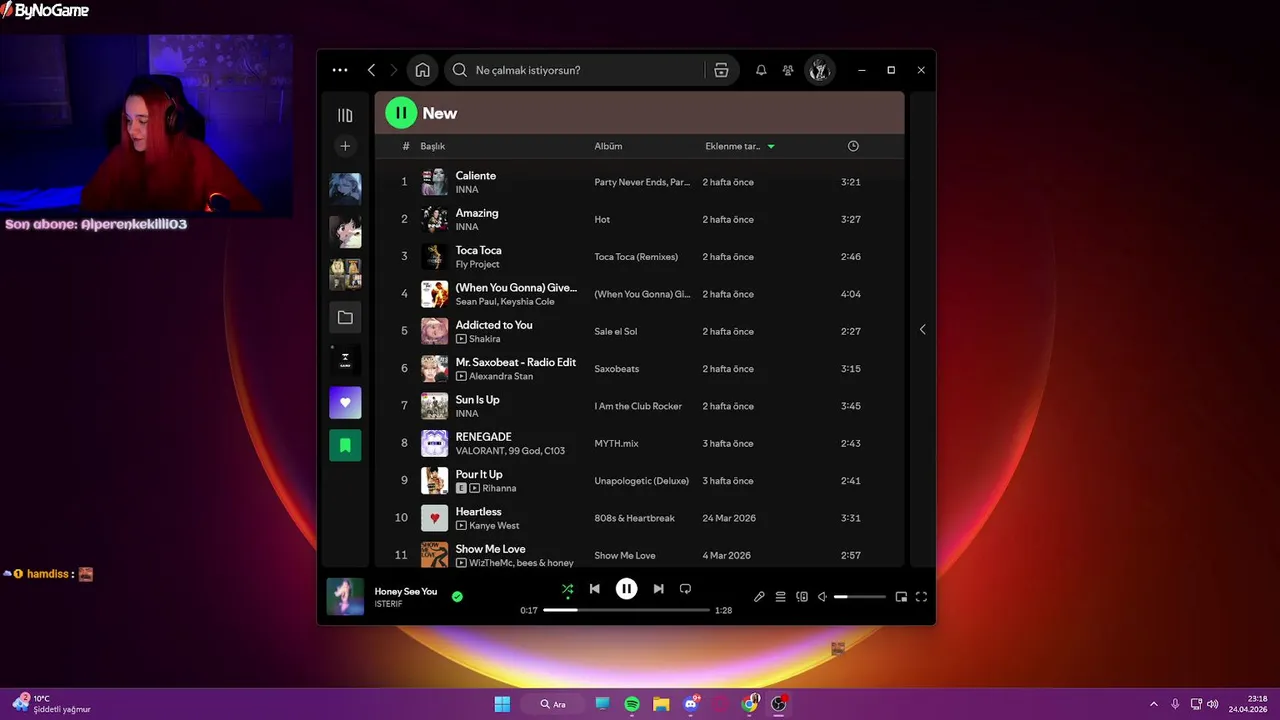Pause playlist with green button beside New
The width and height of the screenshot is (1280, 720).
pos(401,113)
